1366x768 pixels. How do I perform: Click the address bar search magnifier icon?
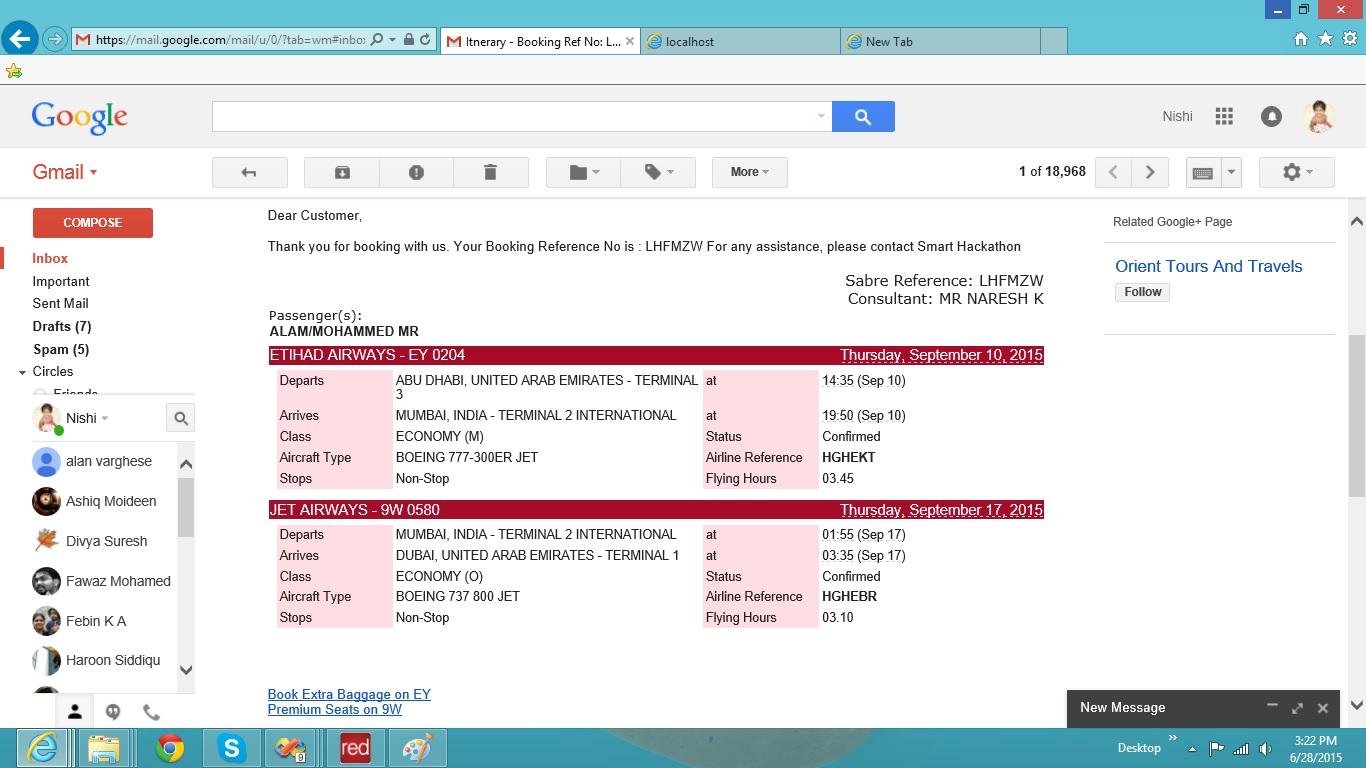(377, 40)
